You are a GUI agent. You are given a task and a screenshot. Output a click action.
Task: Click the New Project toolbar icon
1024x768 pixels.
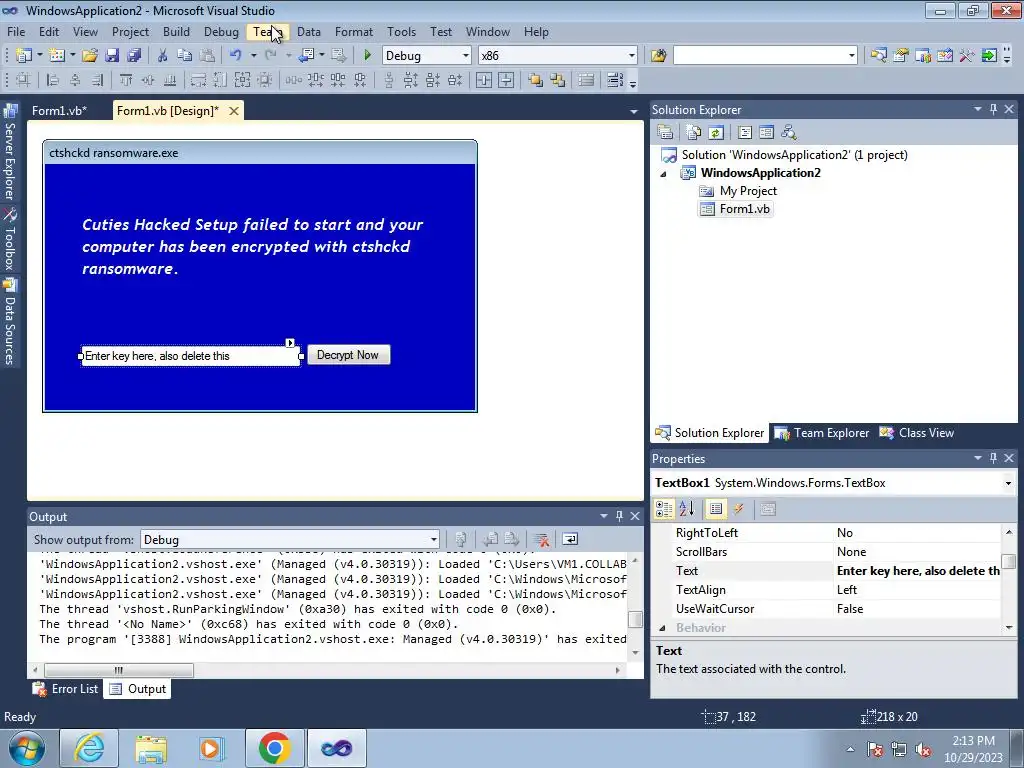pos(24,56)
